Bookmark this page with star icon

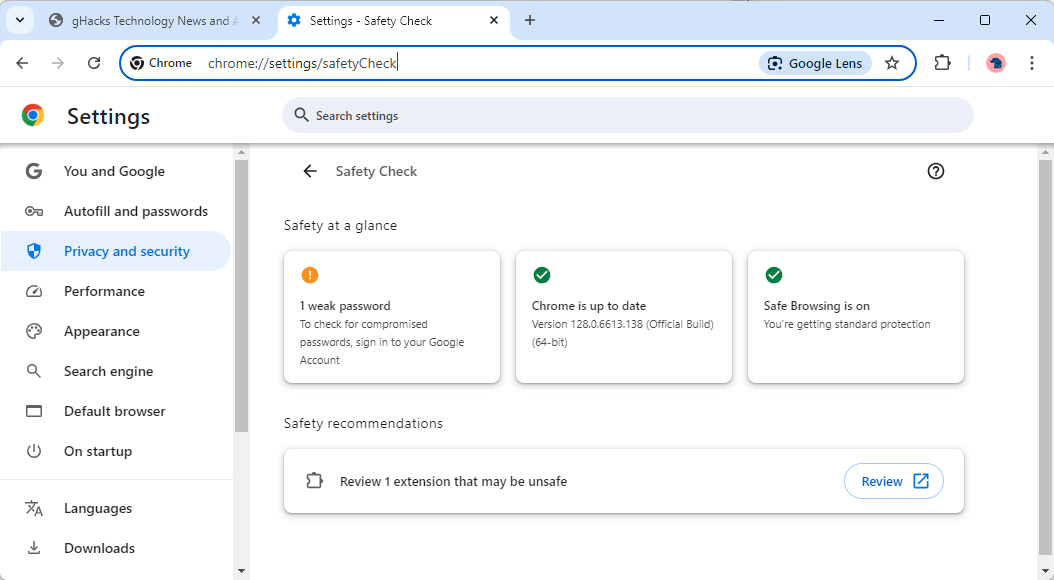[x=892, y=63]
